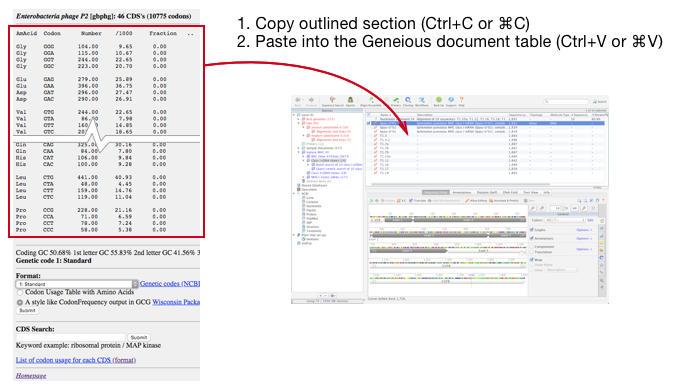The height and width of the screenshot is (390, 677).
Task: Click the CDS Search text field
Action: (x=70, y=337)
